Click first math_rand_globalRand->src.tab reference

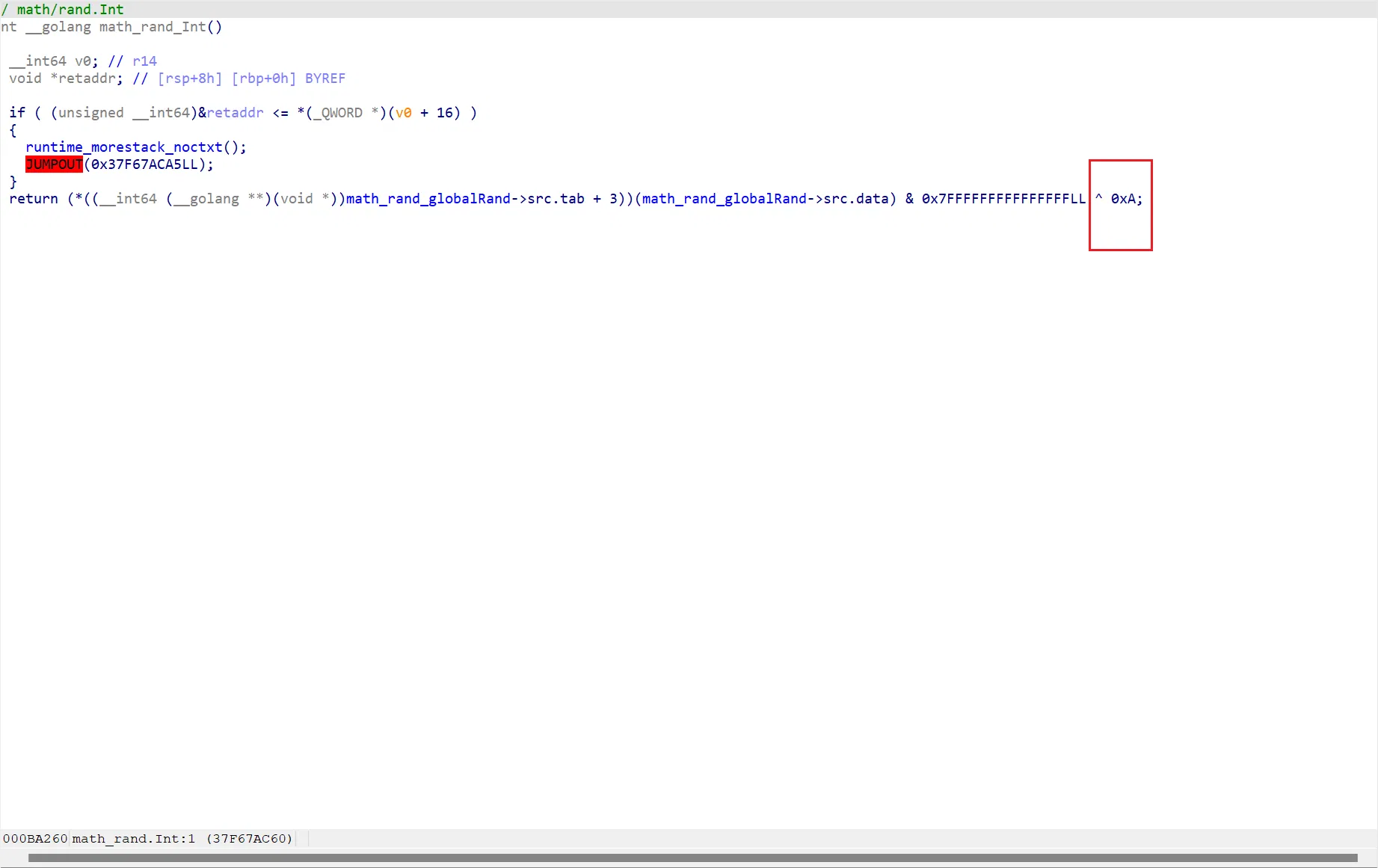[465, 199]
